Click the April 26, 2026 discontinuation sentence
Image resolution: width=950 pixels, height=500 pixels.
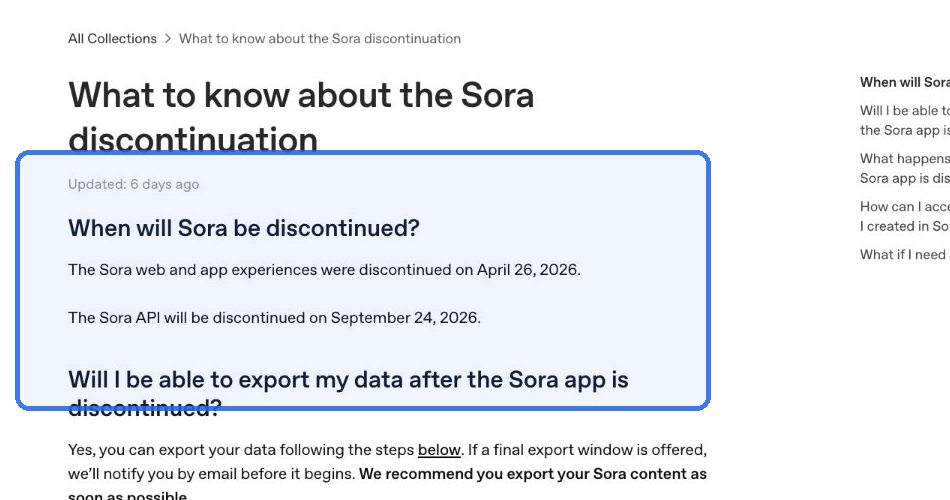click(x=324, y=270)
